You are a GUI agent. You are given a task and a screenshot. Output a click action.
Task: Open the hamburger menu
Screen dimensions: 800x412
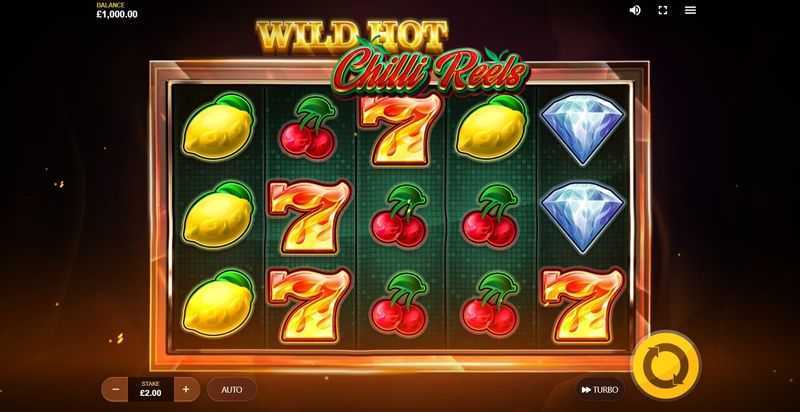(x=690, y=10)
